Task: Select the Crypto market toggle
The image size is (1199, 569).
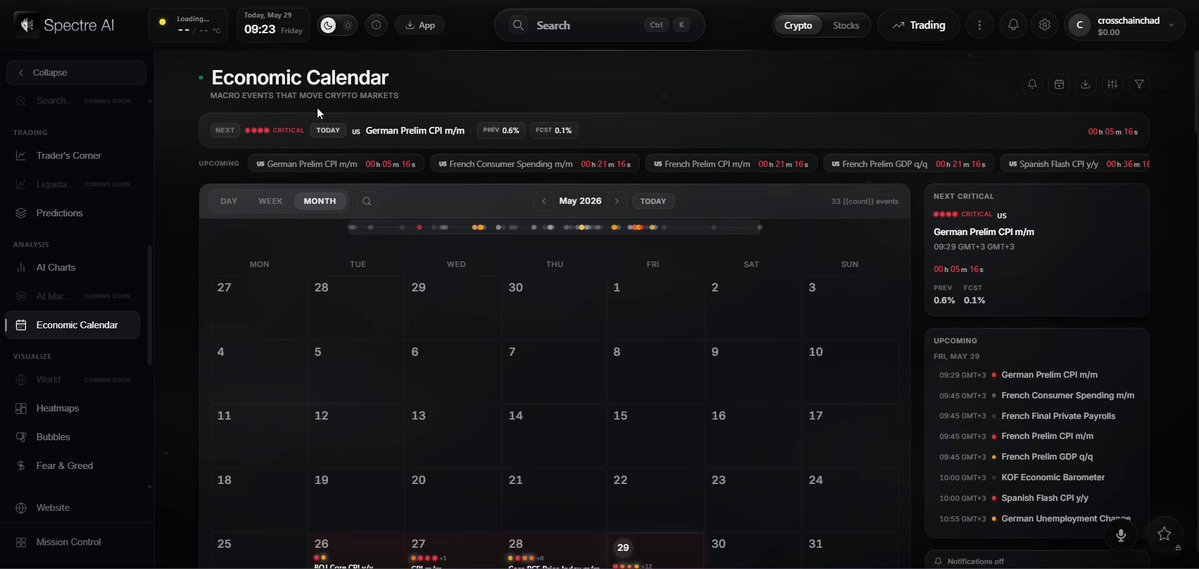Action: [798, 25]
